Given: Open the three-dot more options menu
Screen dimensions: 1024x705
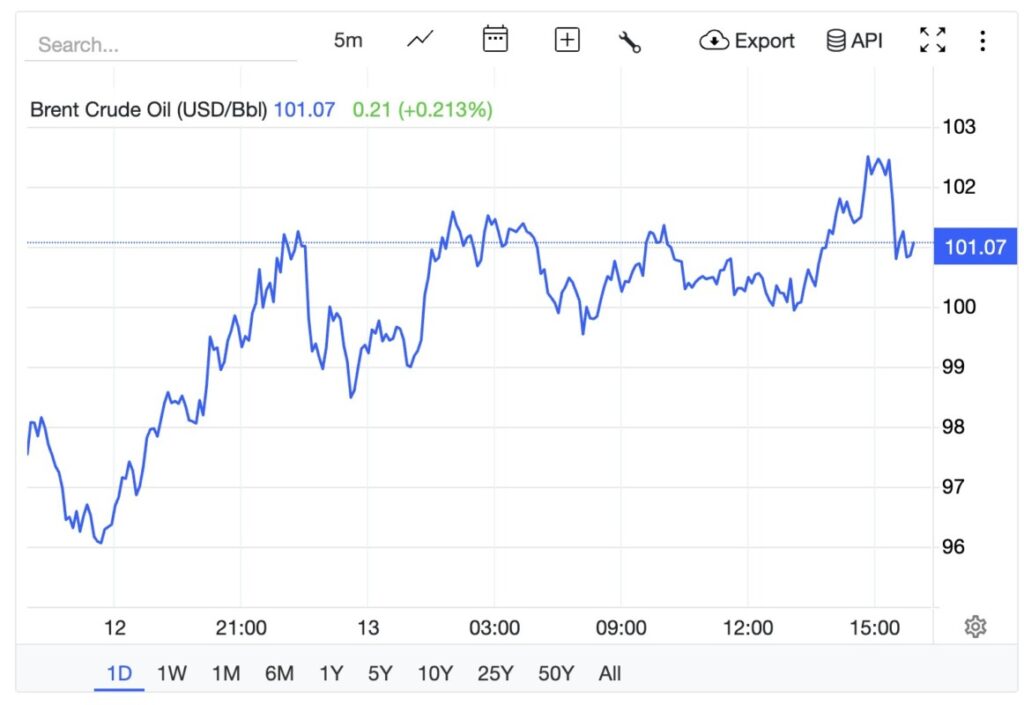Looking at the screenshot, I should [x=983, y=40].
